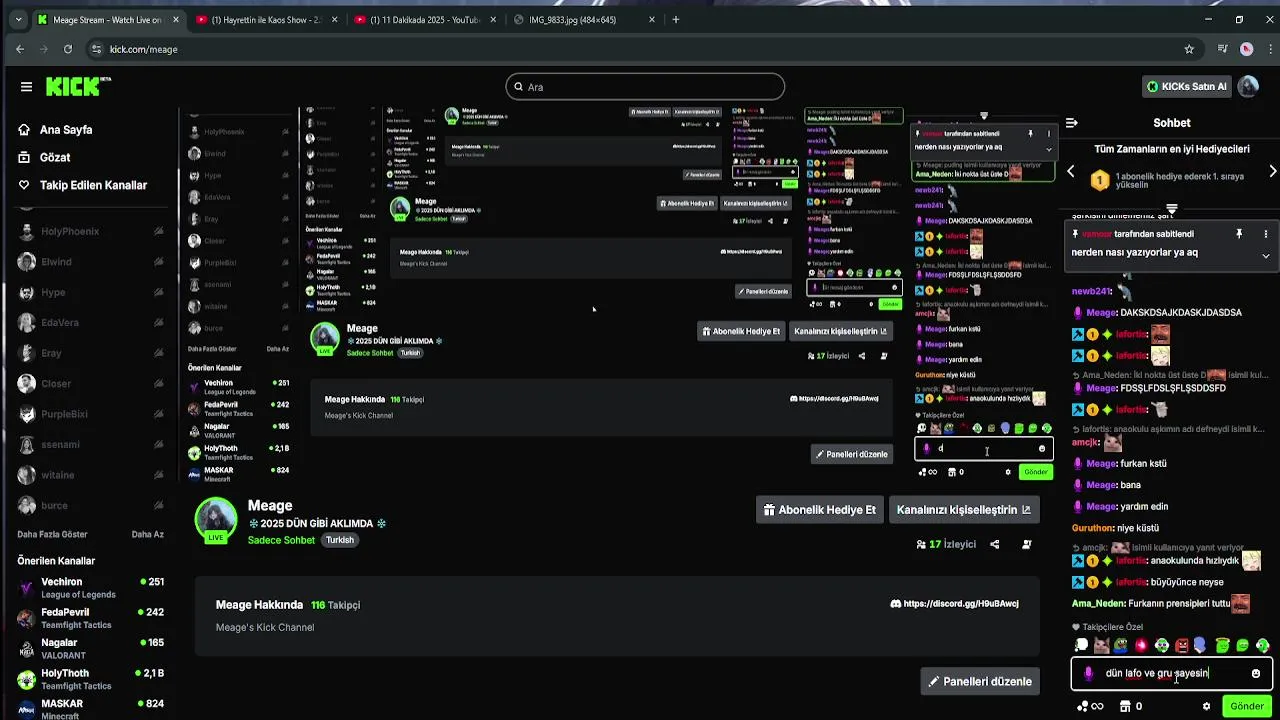Click the Gönder send button
Viewport: 1280px width, 720px height.
coord(1246,706)
